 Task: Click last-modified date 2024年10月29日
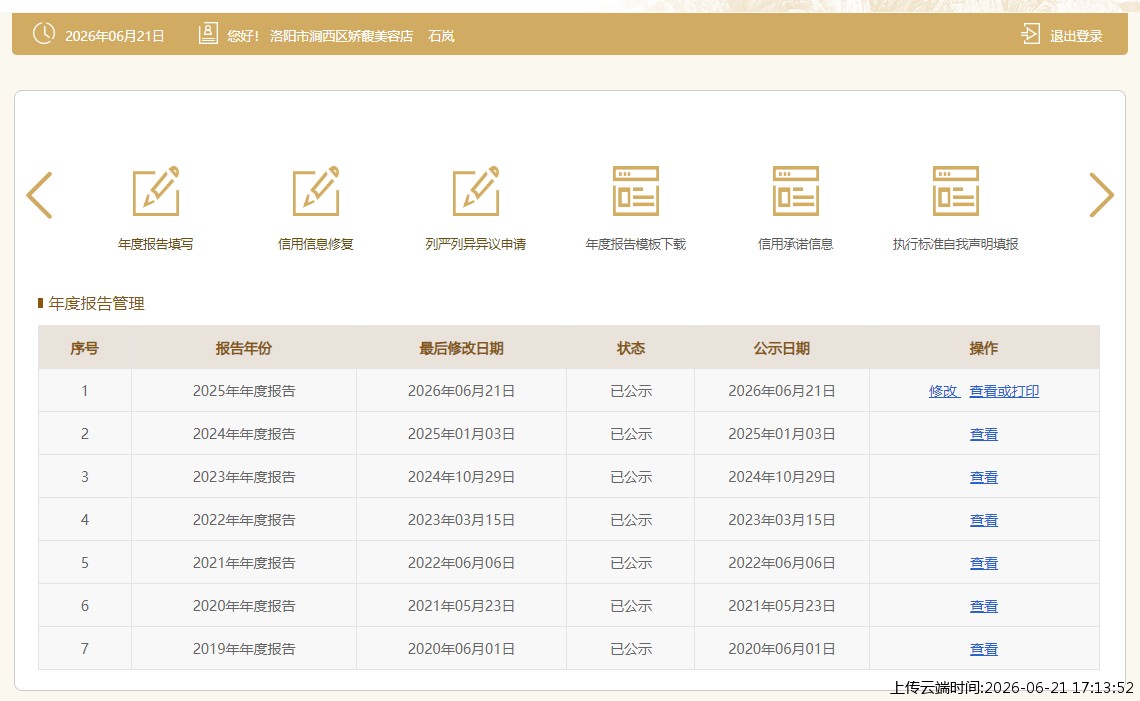[x=461, y=476]
